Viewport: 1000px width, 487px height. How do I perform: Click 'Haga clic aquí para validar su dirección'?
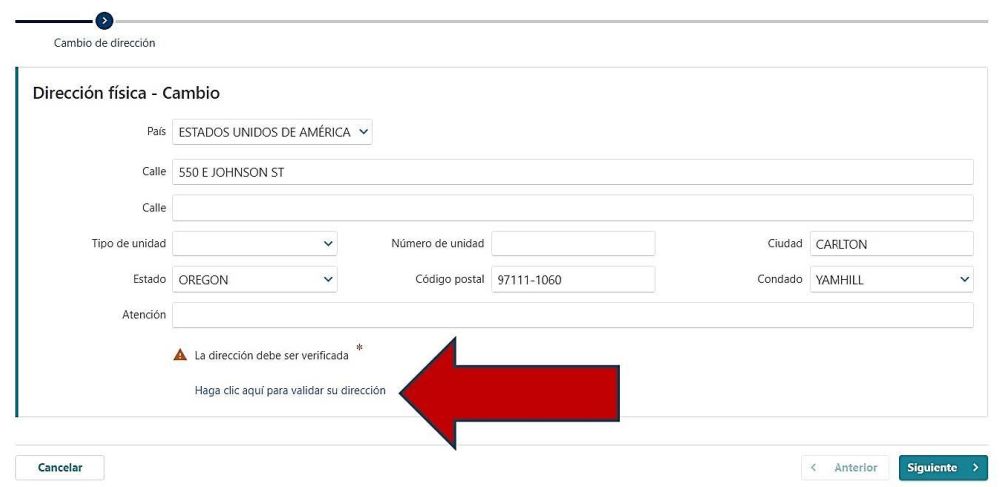290,391
